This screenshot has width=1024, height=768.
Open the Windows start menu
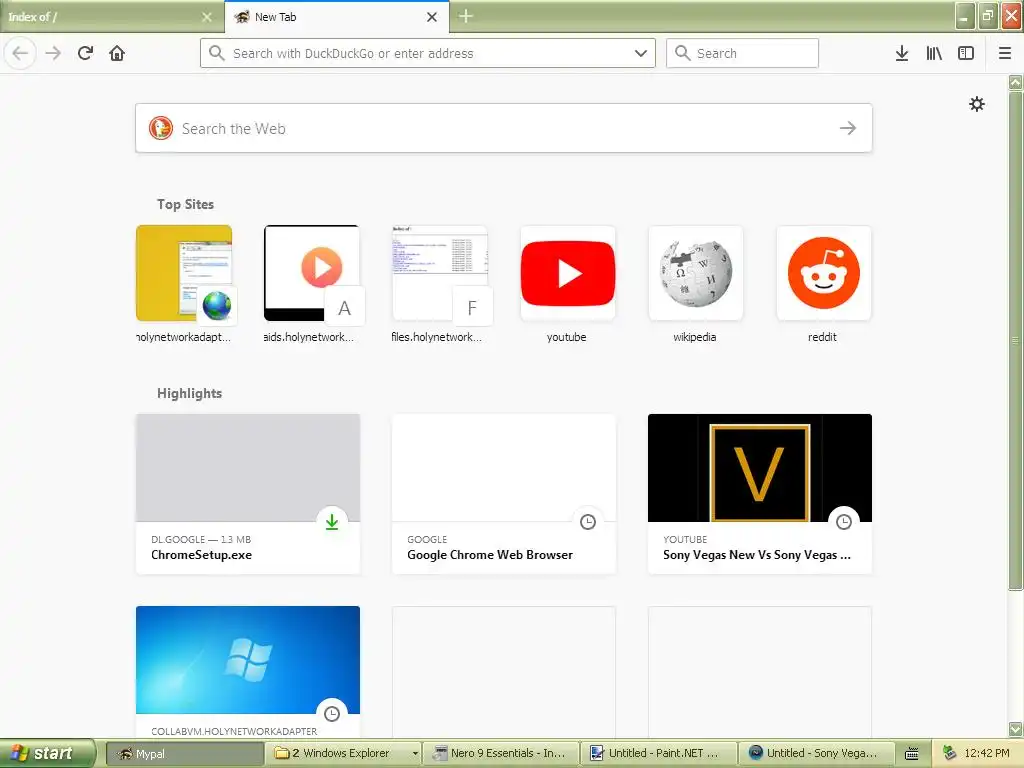point(46,753)
